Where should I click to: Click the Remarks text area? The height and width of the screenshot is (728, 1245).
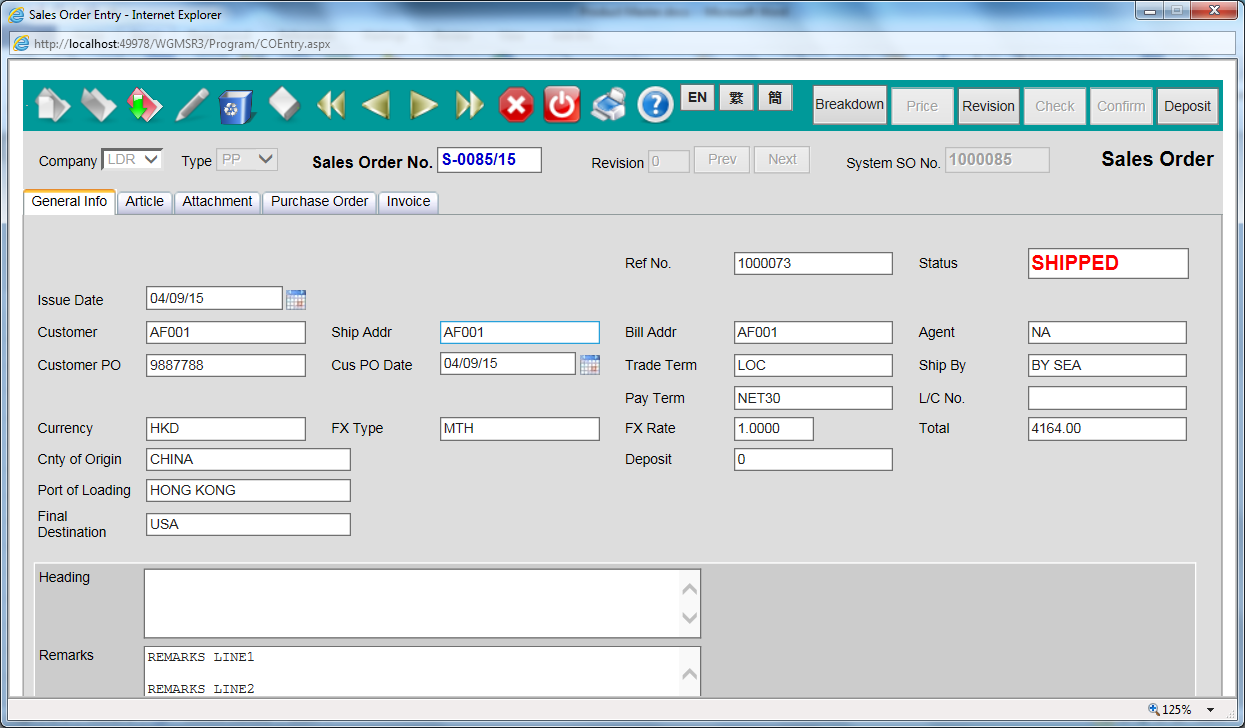422,671
